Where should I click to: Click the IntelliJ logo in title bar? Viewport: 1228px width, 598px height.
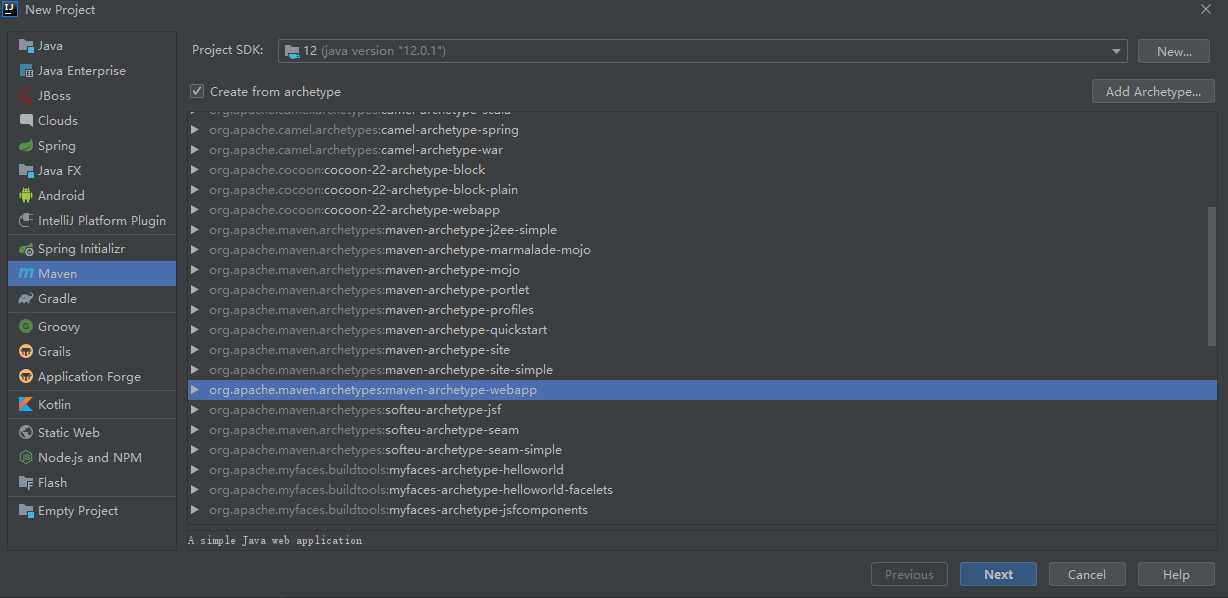pyautogui.click(x=10, y=9)
